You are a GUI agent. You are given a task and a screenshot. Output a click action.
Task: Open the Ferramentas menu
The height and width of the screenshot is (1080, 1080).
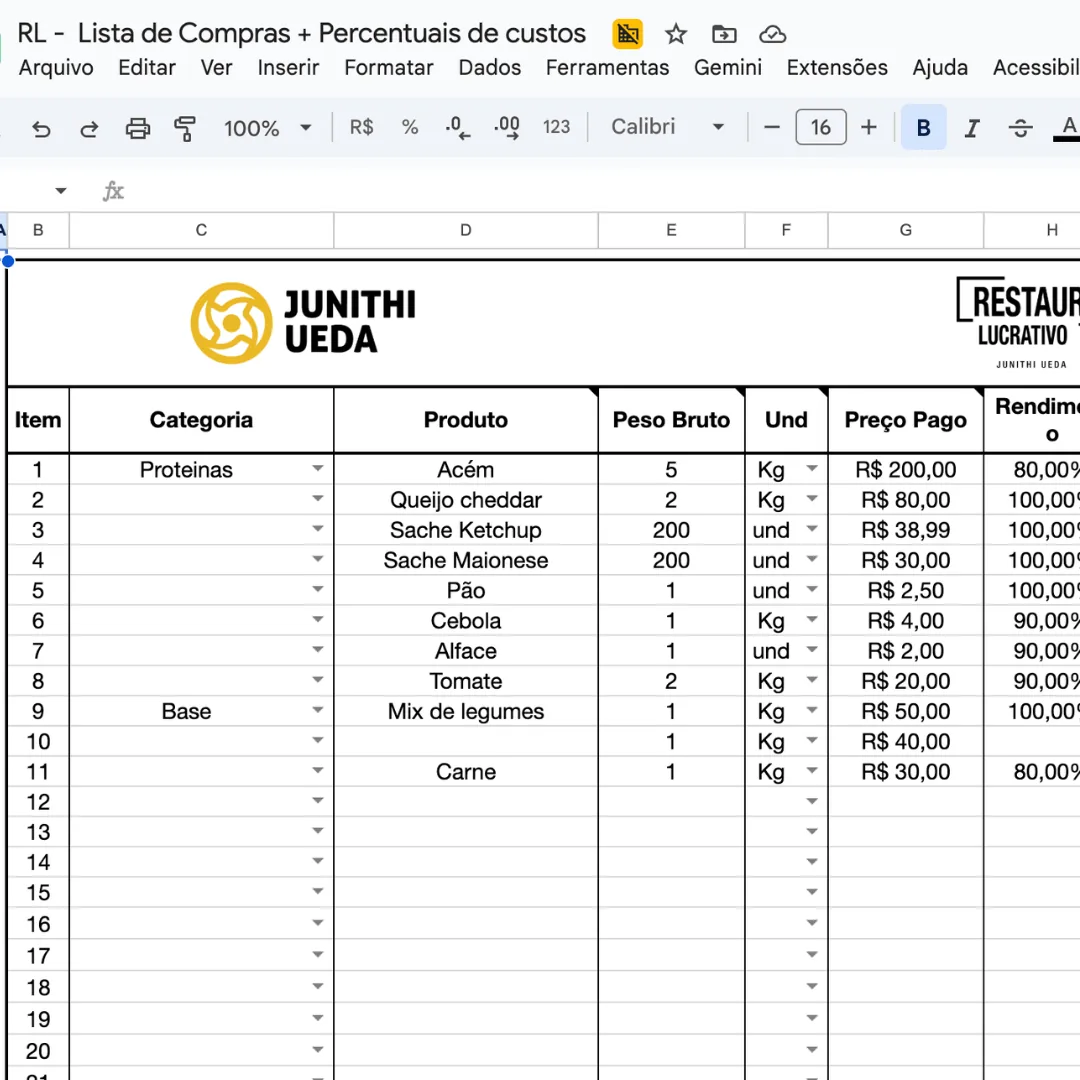pyautogui.click(x=608, y=68)
